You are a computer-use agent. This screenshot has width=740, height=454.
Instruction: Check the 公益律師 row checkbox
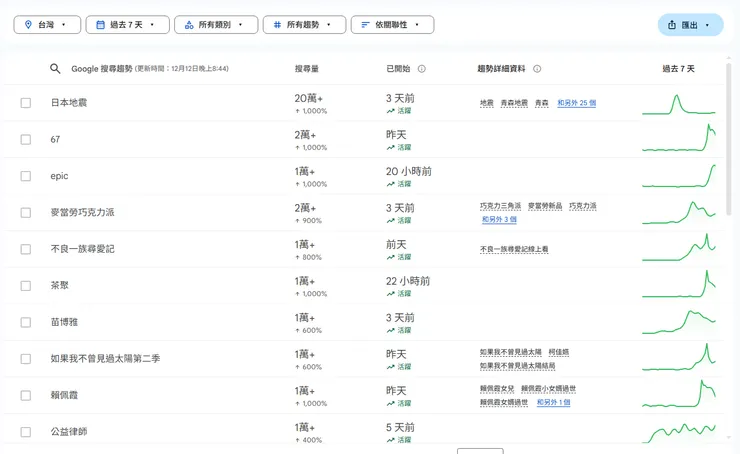coord(26,432)
